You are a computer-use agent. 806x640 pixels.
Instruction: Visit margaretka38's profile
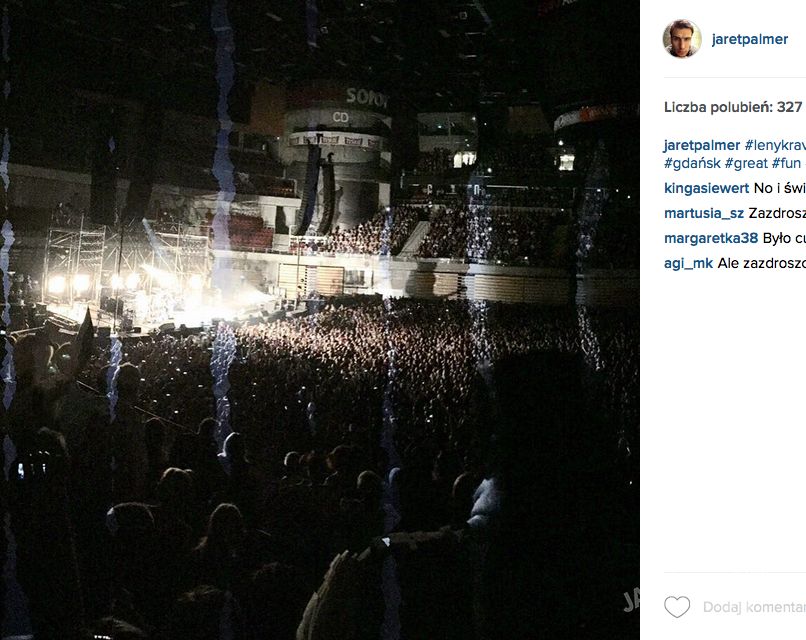coord(711,238)
